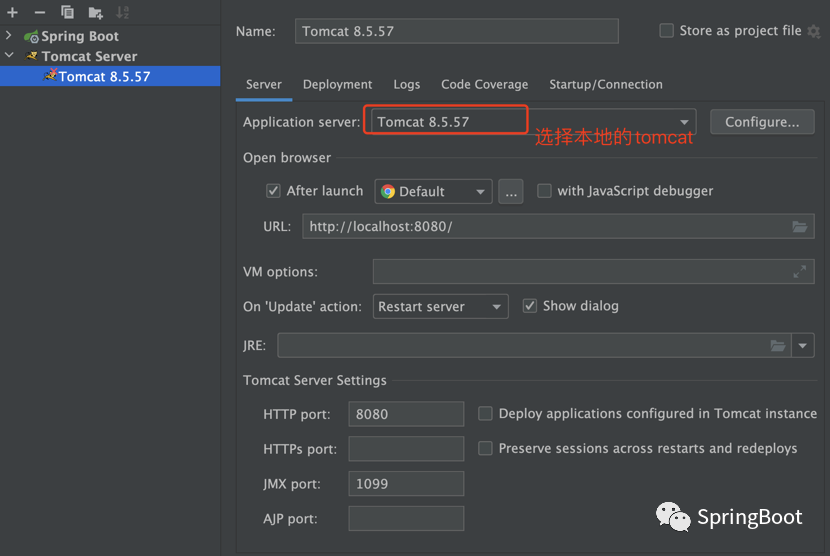Open the Code Coverage tab
The width and height of the screenshot is (830, 556).
[x=484, y=85]
